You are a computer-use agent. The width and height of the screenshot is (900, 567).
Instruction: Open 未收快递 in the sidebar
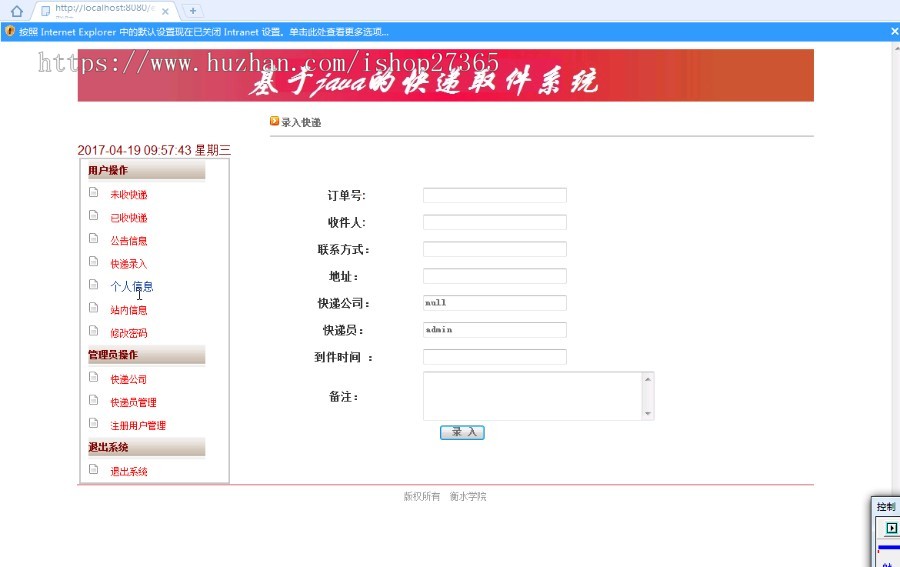pos(129,195)
